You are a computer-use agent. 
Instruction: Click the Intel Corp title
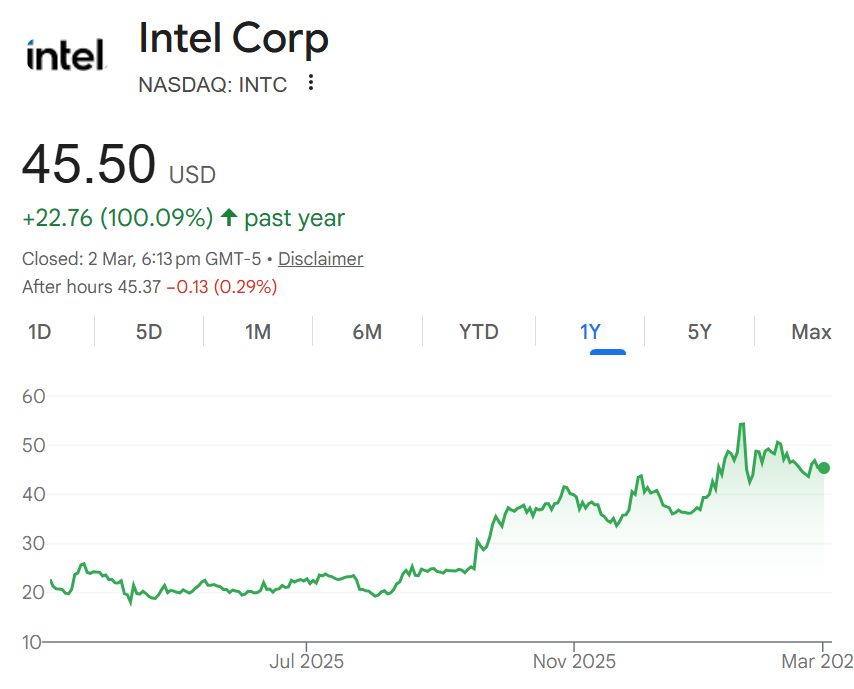point(233,39)
